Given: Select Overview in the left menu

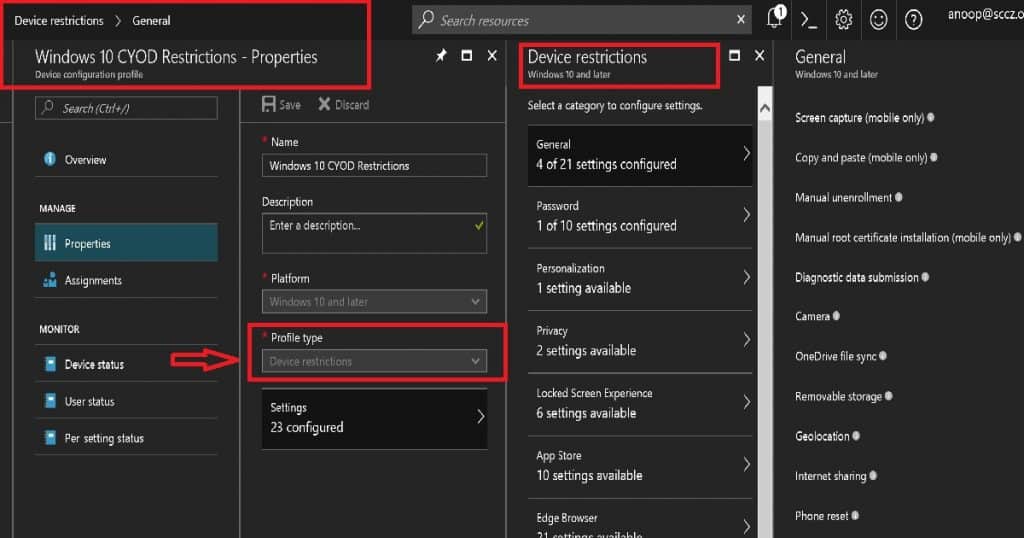Looking at the screenshot, I should (x=85, y=160).
